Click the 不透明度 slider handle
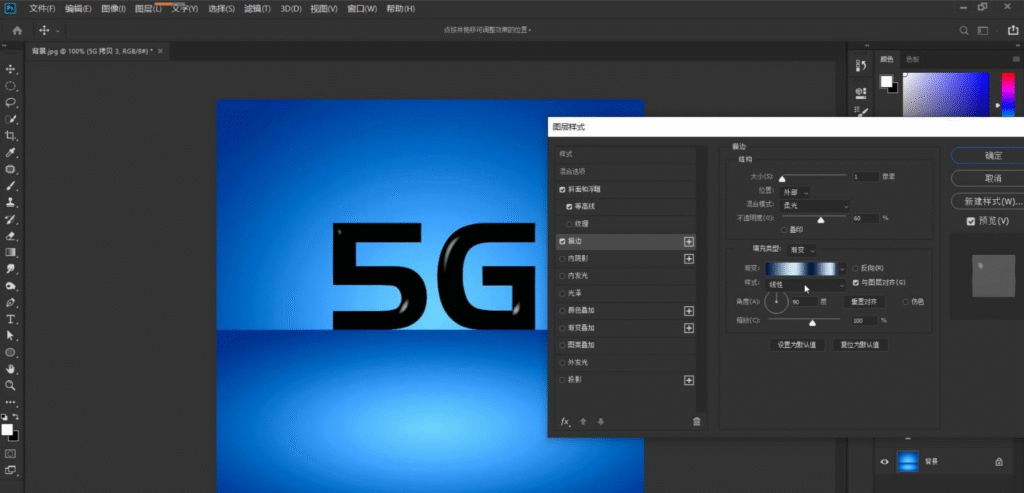The height and width of the screenshot is (493, 1024). click(821, 220)
